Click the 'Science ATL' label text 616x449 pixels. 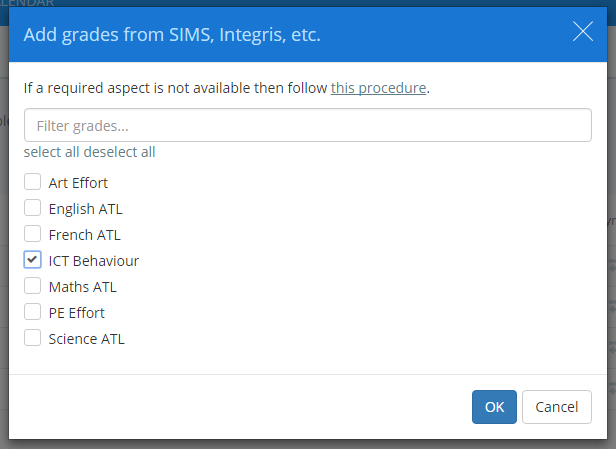tap(86, 339)
